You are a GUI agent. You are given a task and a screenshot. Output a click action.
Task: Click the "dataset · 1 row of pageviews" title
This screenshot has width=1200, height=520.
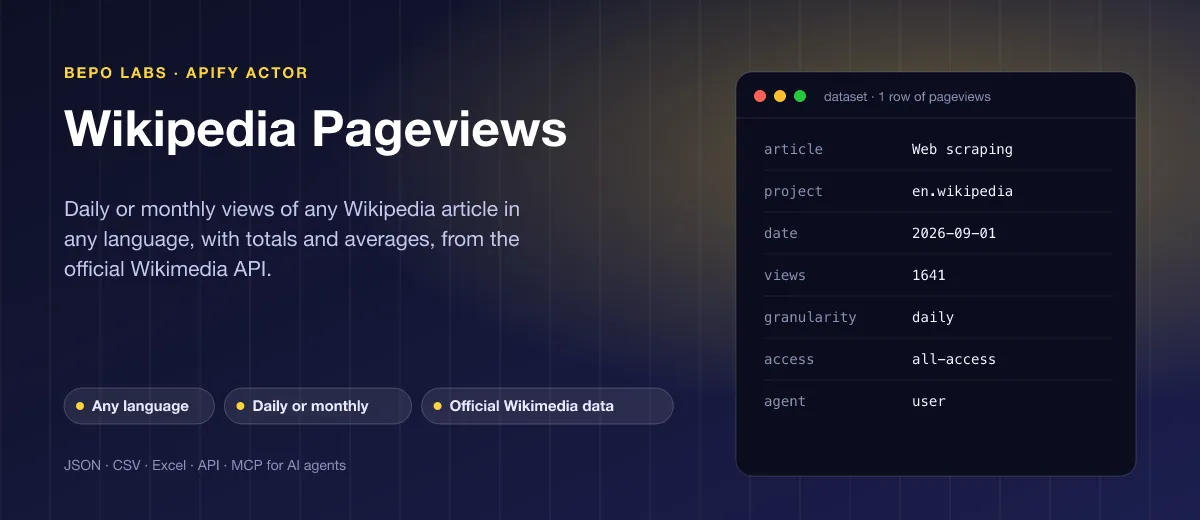coord(907,97)
